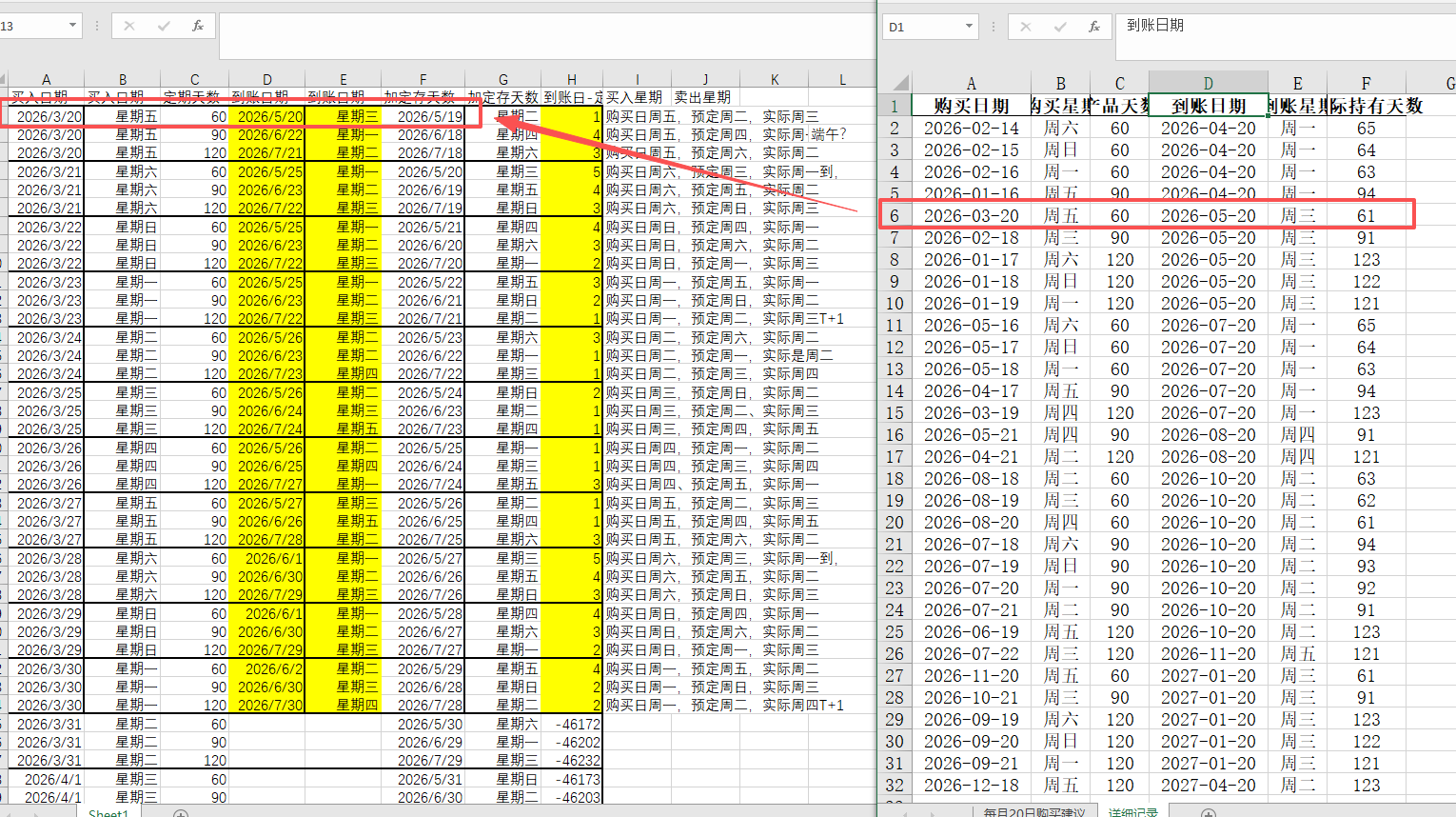Click Insert Function fx icon in left workbook
This screenshot has height=817, width=1456.
point(198,26)
